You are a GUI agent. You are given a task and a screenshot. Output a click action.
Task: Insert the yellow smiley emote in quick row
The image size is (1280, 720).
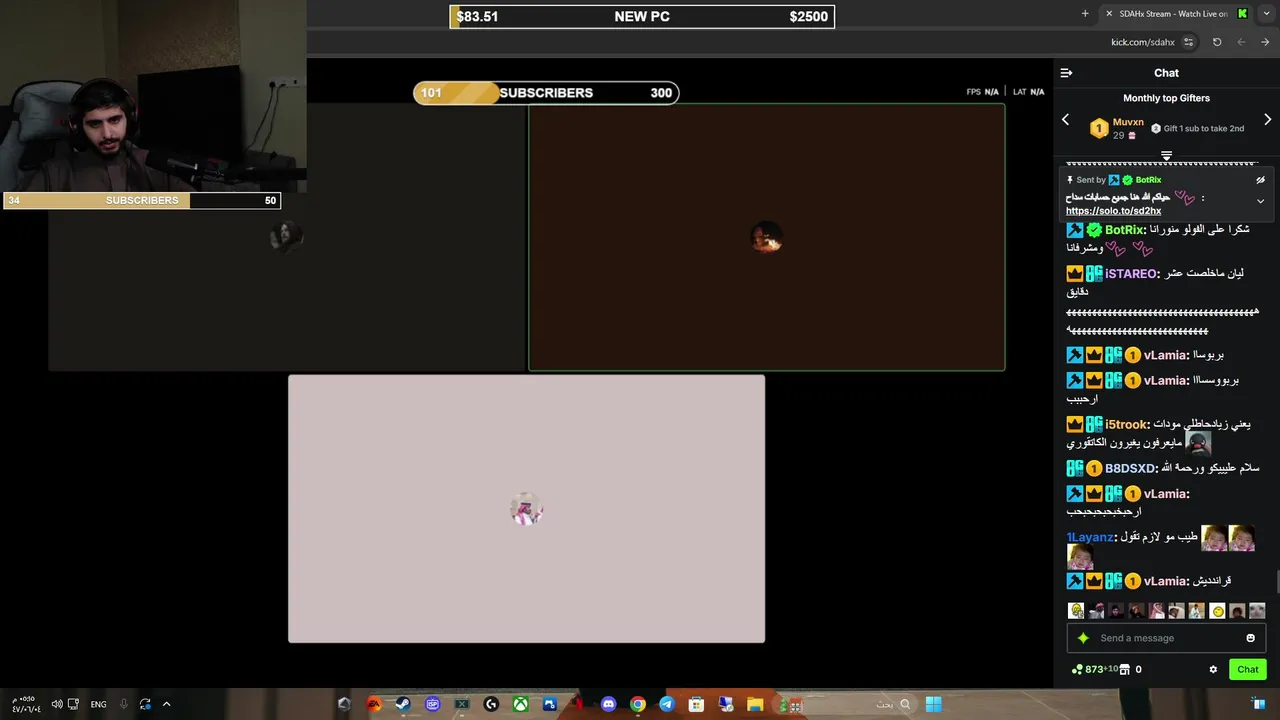point(1217,611)
